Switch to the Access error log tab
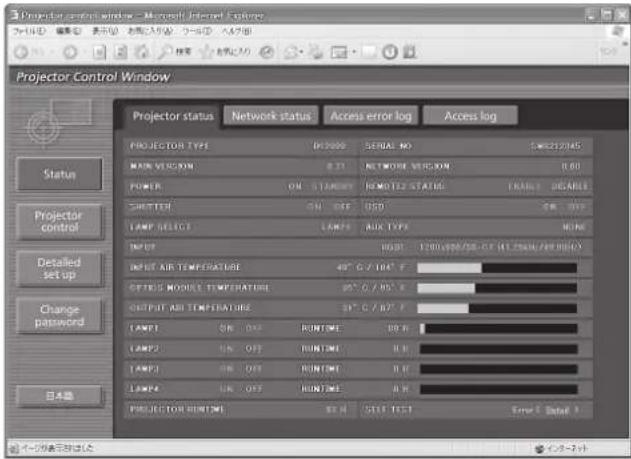Screen dimensions: 631x459 pyautogui.click(x=371, y=116)
